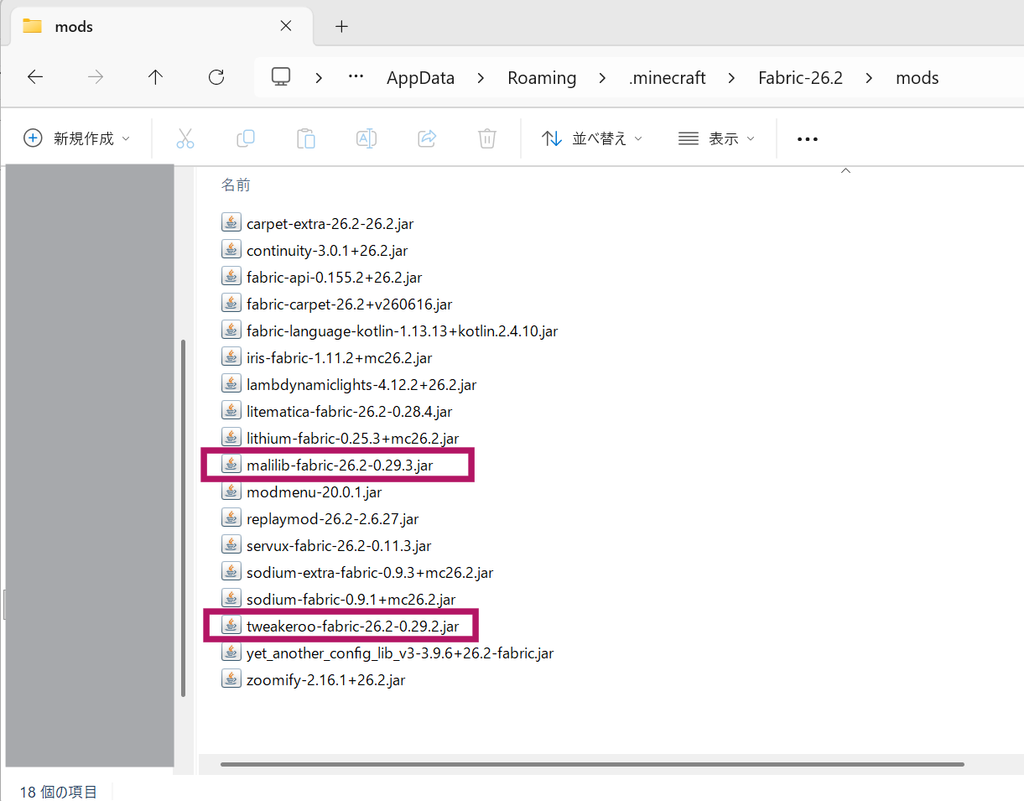Open the 新規作成 dropdown
The width and height of the screenshot is (1024, 801).
[x=77, y=138]
